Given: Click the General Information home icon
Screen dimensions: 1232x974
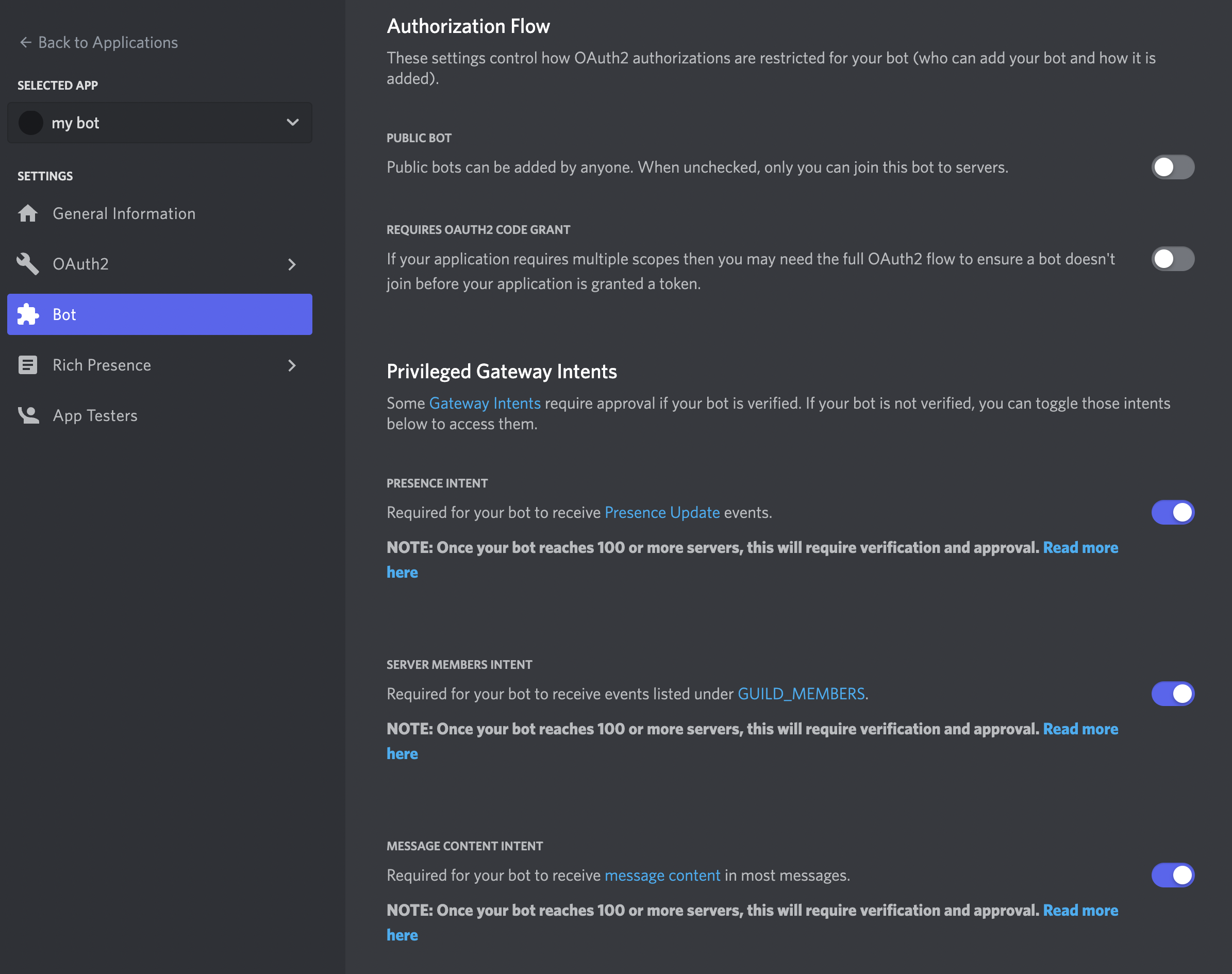Looking at the screenshot, I should (27, 213).
